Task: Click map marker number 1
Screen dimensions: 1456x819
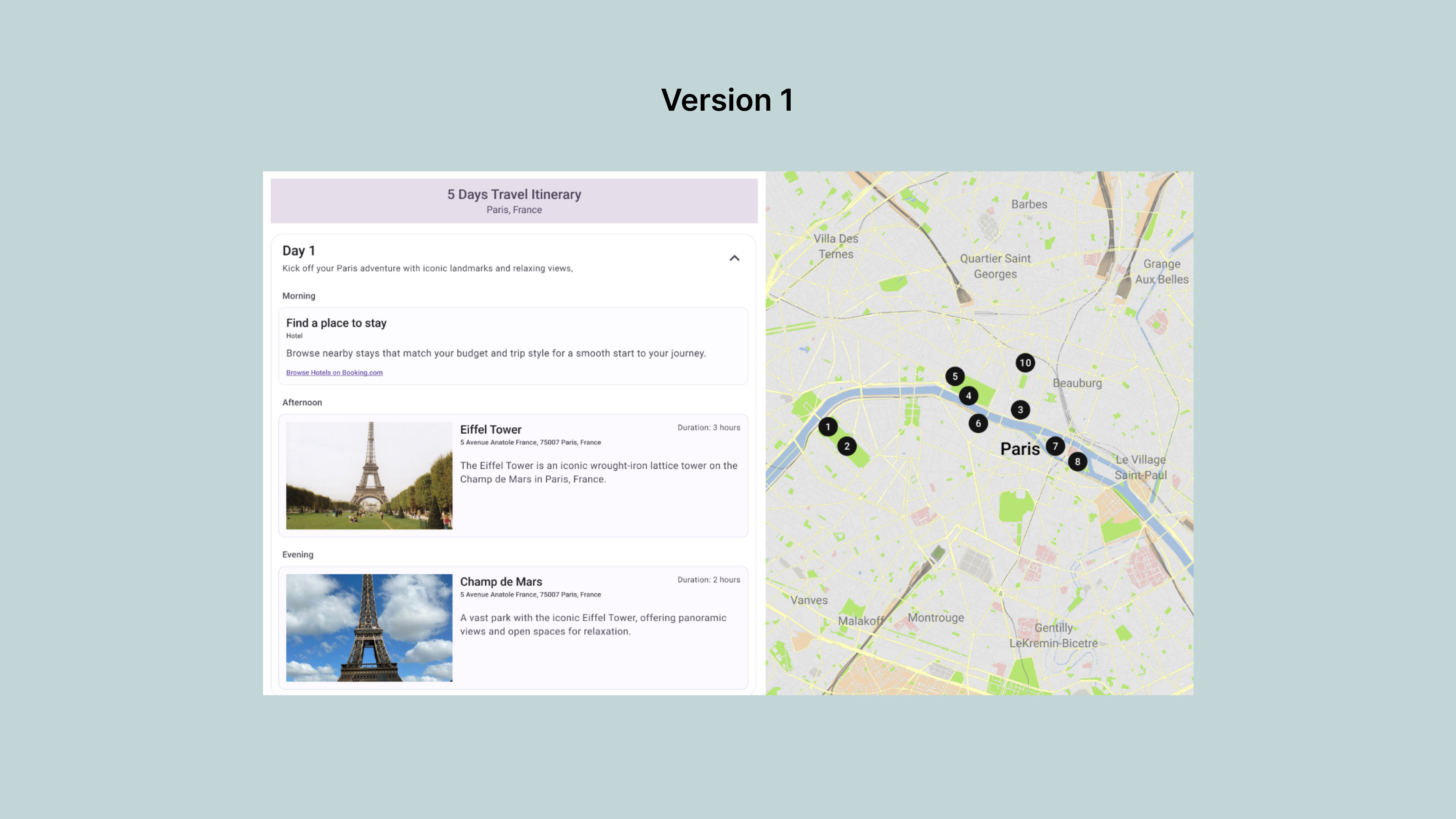Action: click(827, 427)
